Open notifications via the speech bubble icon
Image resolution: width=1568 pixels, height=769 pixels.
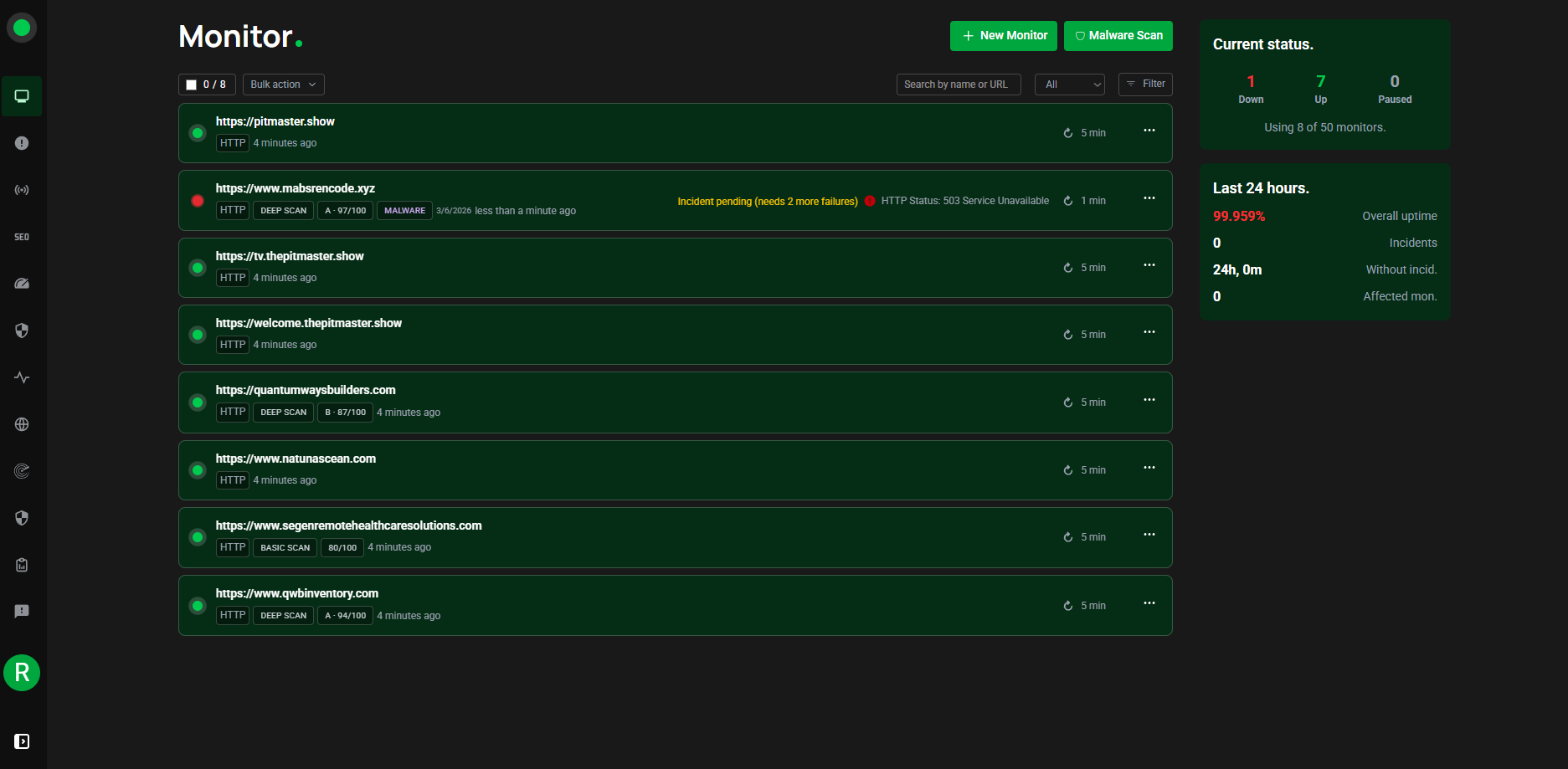pos(22,610)
